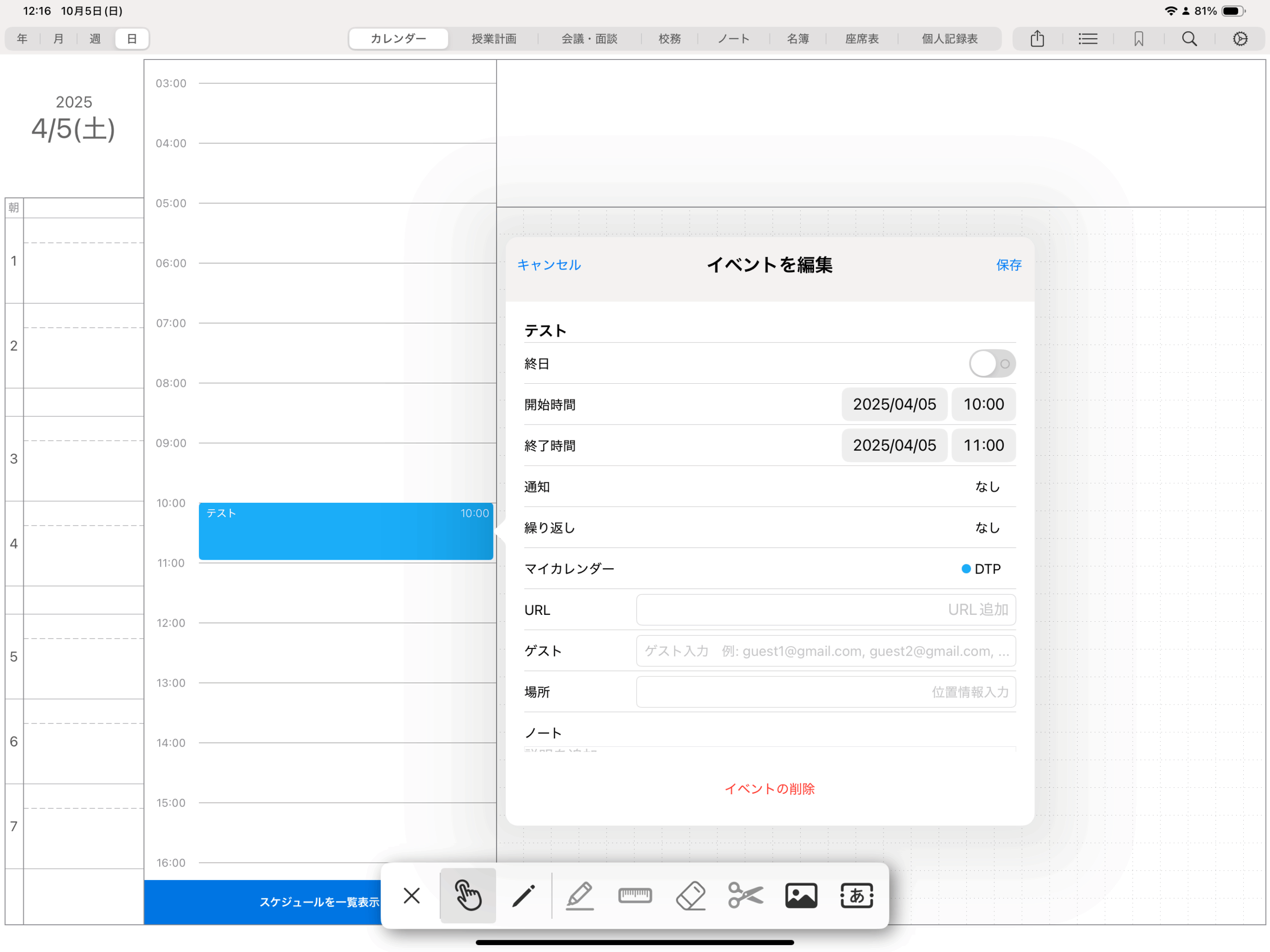Select the finger touch tool

point(467,895)
